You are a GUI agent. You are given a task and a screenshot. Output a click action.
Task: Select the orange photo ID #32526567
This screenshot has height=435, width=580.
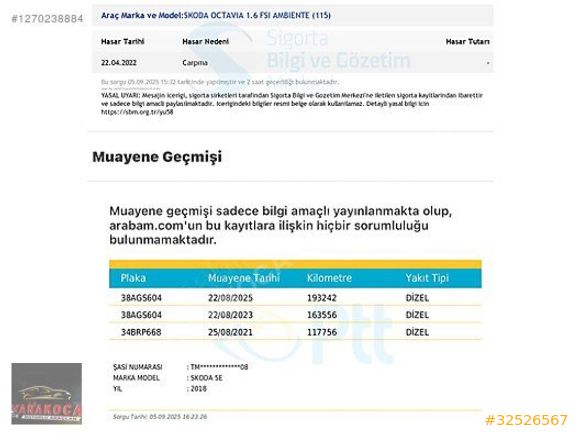526,420
